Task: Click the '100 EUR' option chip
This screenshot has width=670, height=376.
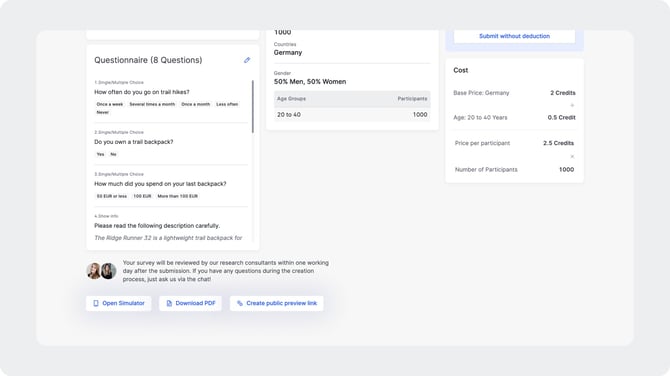Action: coord(142,196)
